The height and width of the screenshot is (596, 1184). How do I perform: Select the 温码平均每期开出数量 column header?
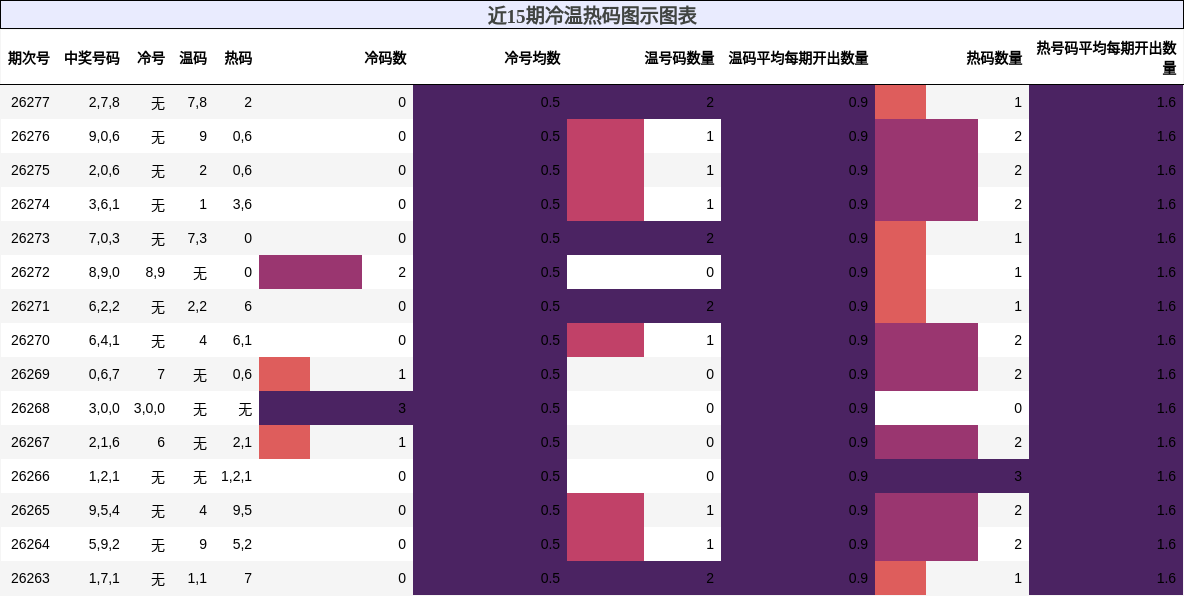[x=798, y=58]
